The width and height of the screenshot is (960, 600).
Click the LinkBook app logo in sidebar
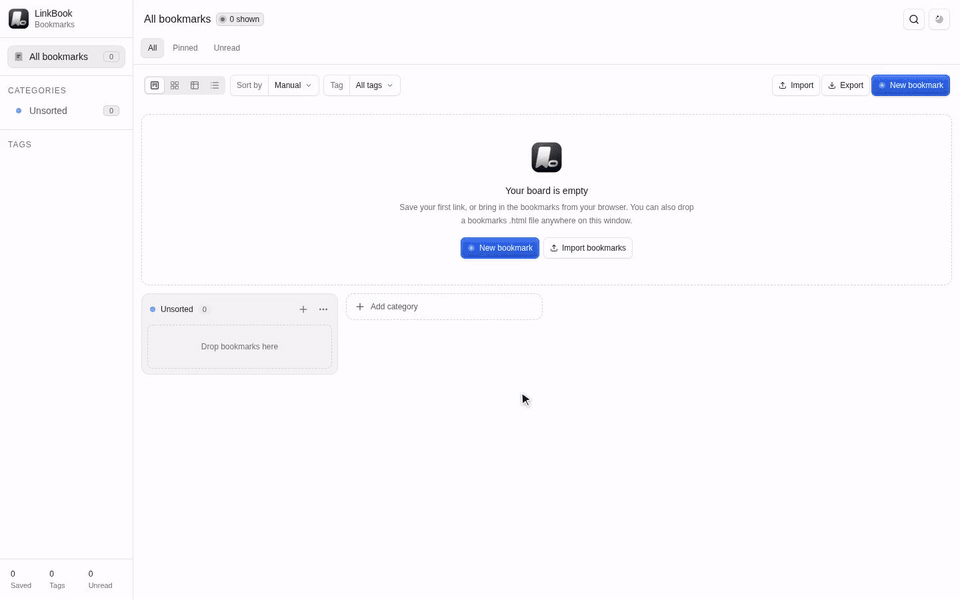click(18, 18)
